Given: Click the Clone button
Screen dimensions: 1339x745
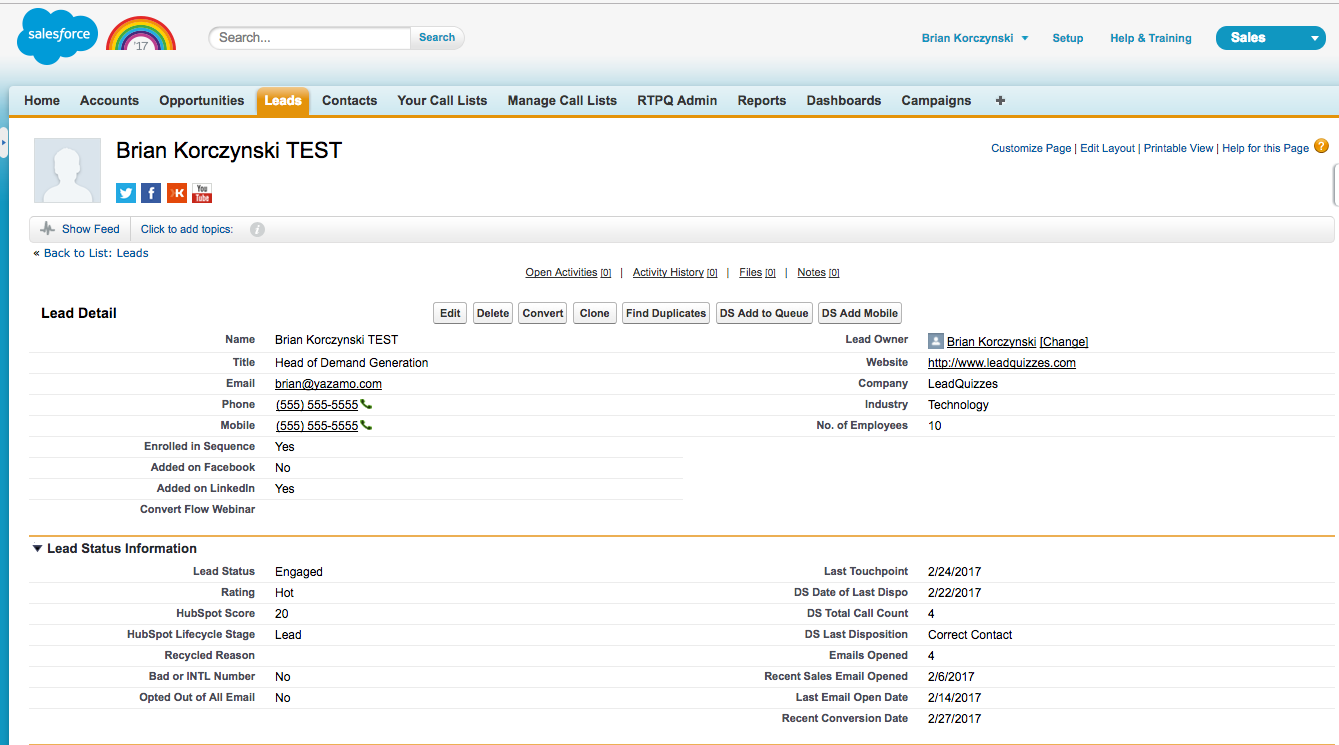Looking at the screenshot, I should [594, 314].
